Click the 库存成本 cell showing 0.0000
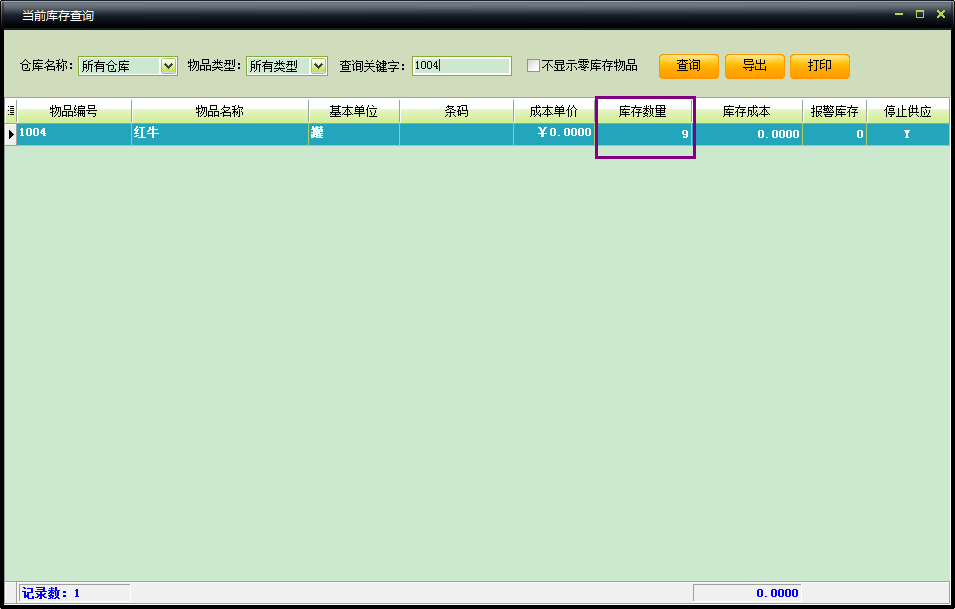 click(x=747, y=134)
